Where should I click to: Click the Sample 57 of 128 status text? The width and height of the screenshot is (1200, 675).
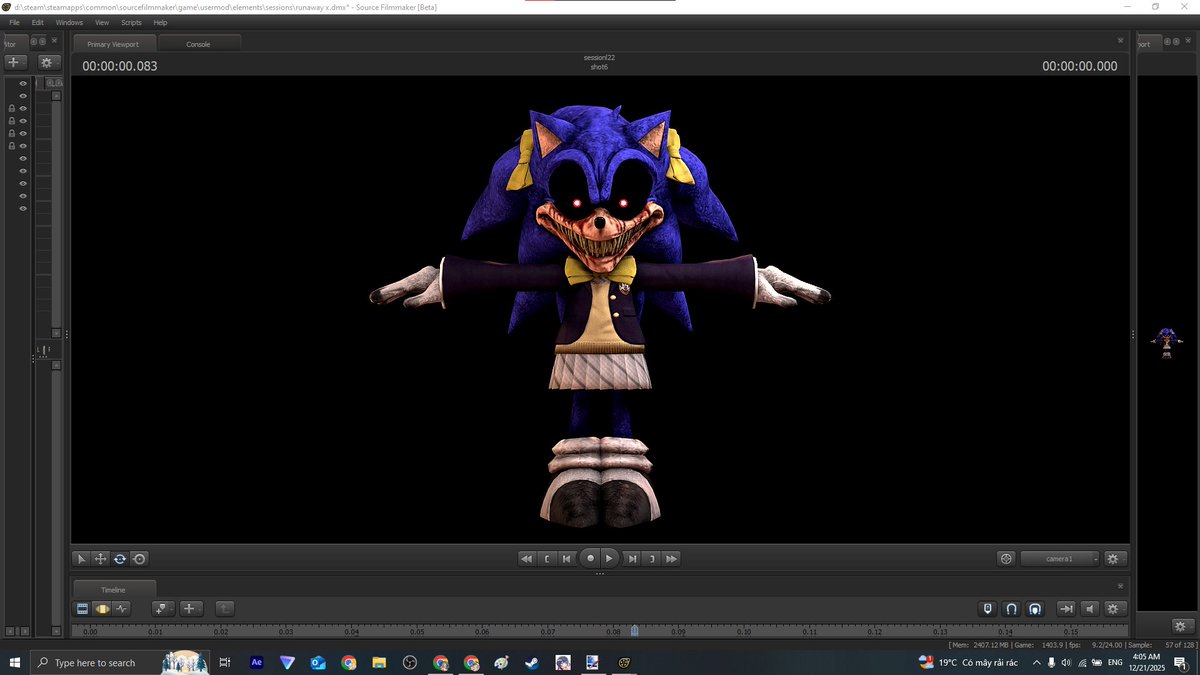point(1163,645)
